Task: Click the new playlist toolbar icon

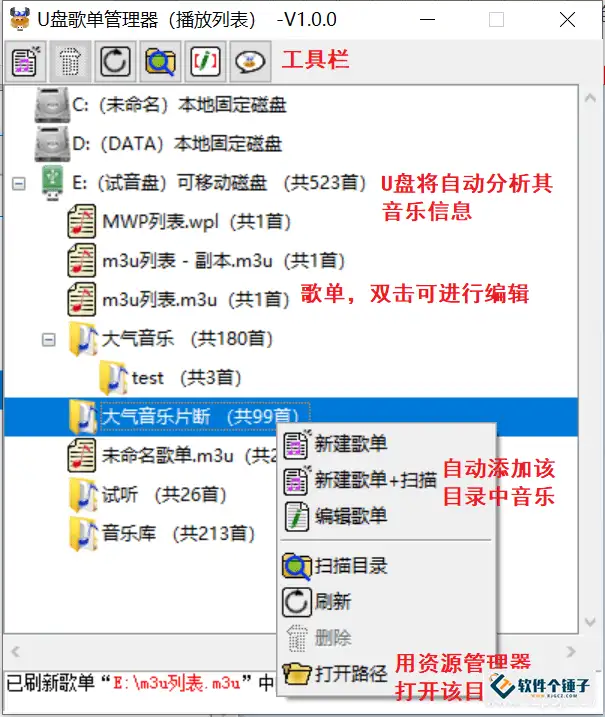Action: tap(25, 61)
